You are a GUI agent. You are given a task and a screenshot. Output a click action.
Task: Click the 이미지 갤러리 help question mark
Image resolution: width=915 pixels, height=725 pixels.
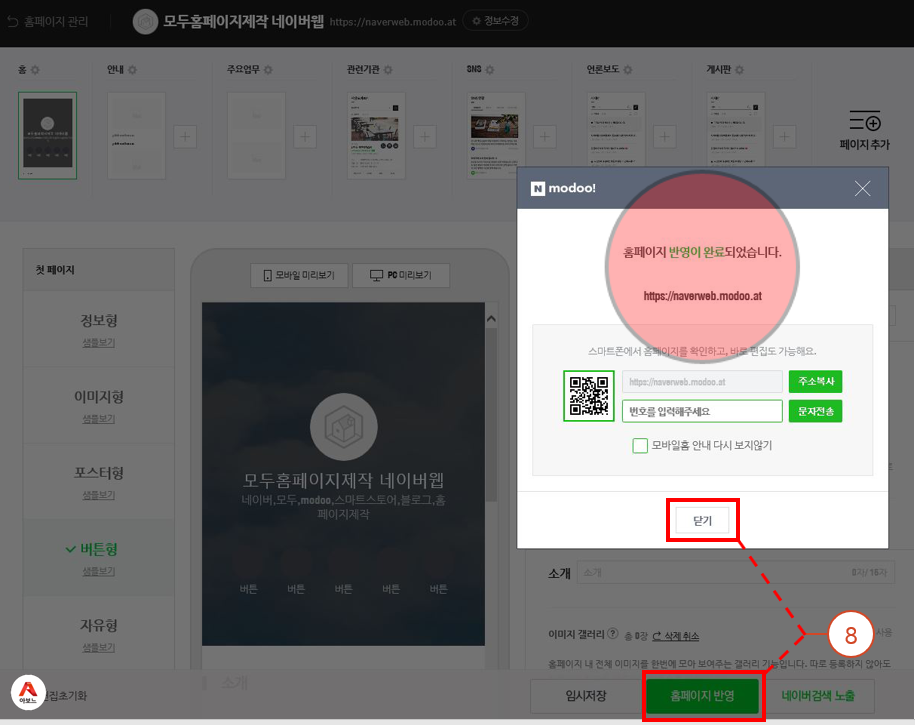click(612, 633)
